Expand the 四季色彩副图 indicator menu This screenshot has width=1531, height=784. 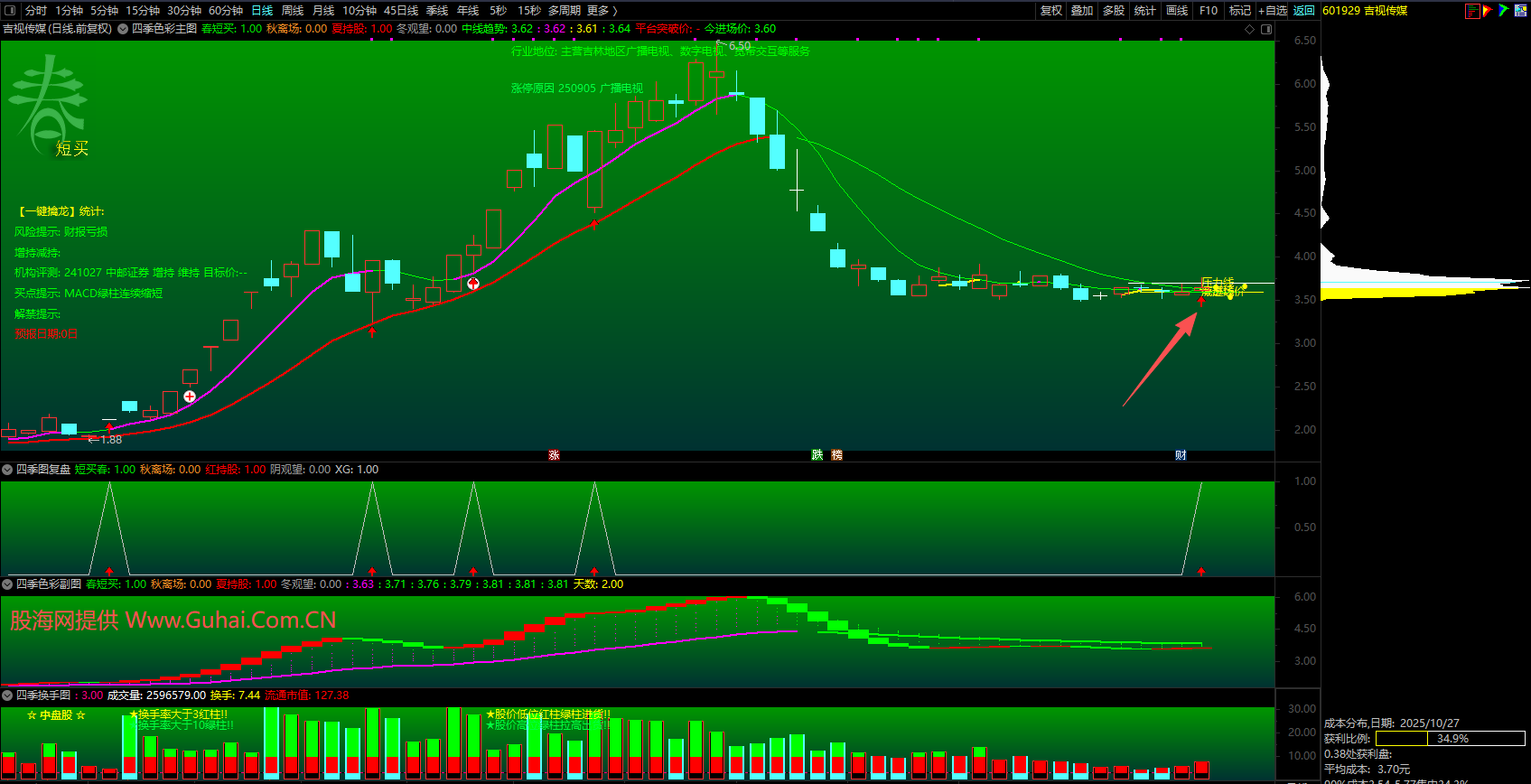[x=8, y=584]
